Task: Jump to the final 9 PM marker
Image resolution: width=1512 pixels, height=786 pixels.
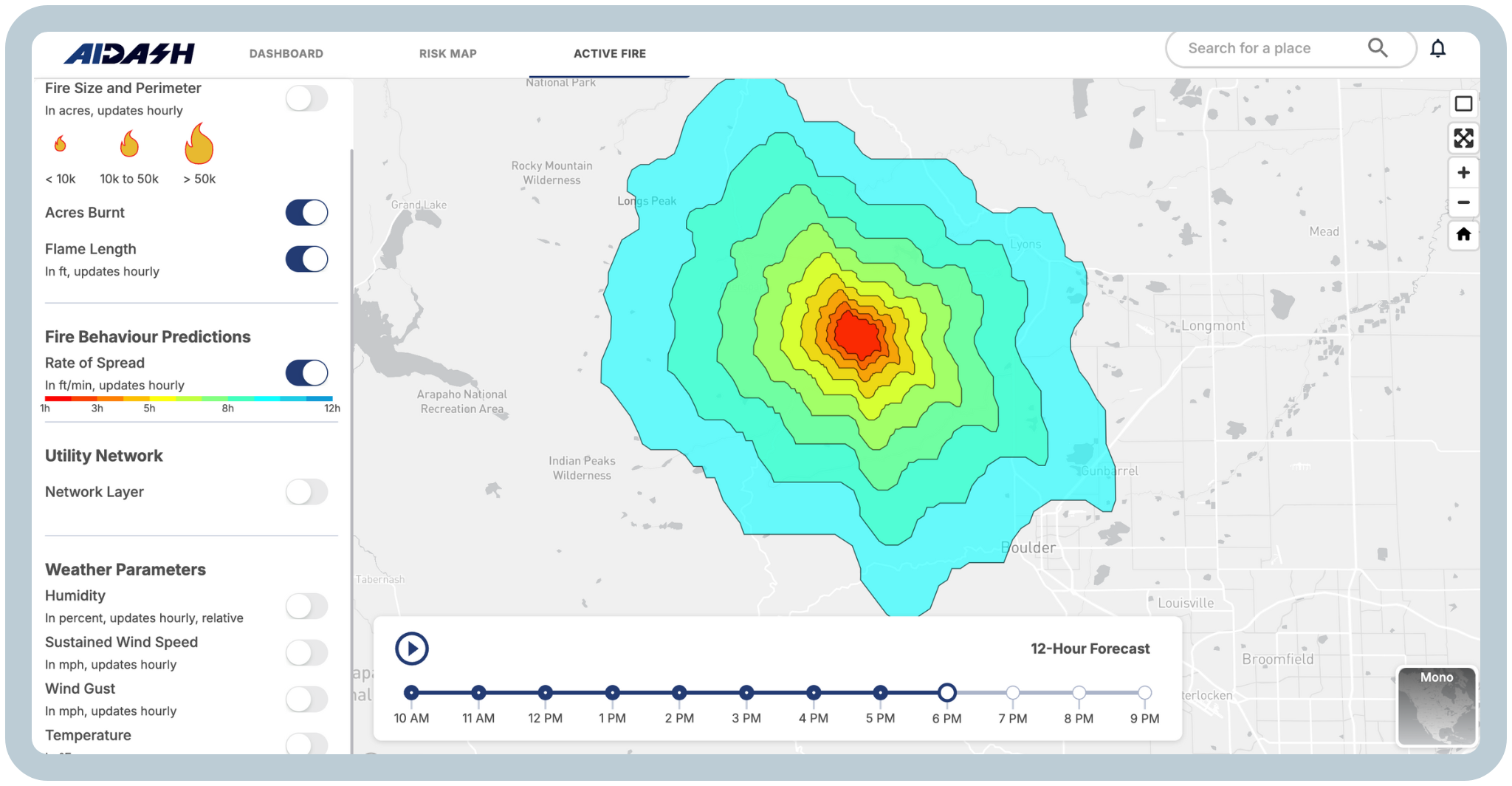Action: pyautogui.click(x=1144, y=693)
